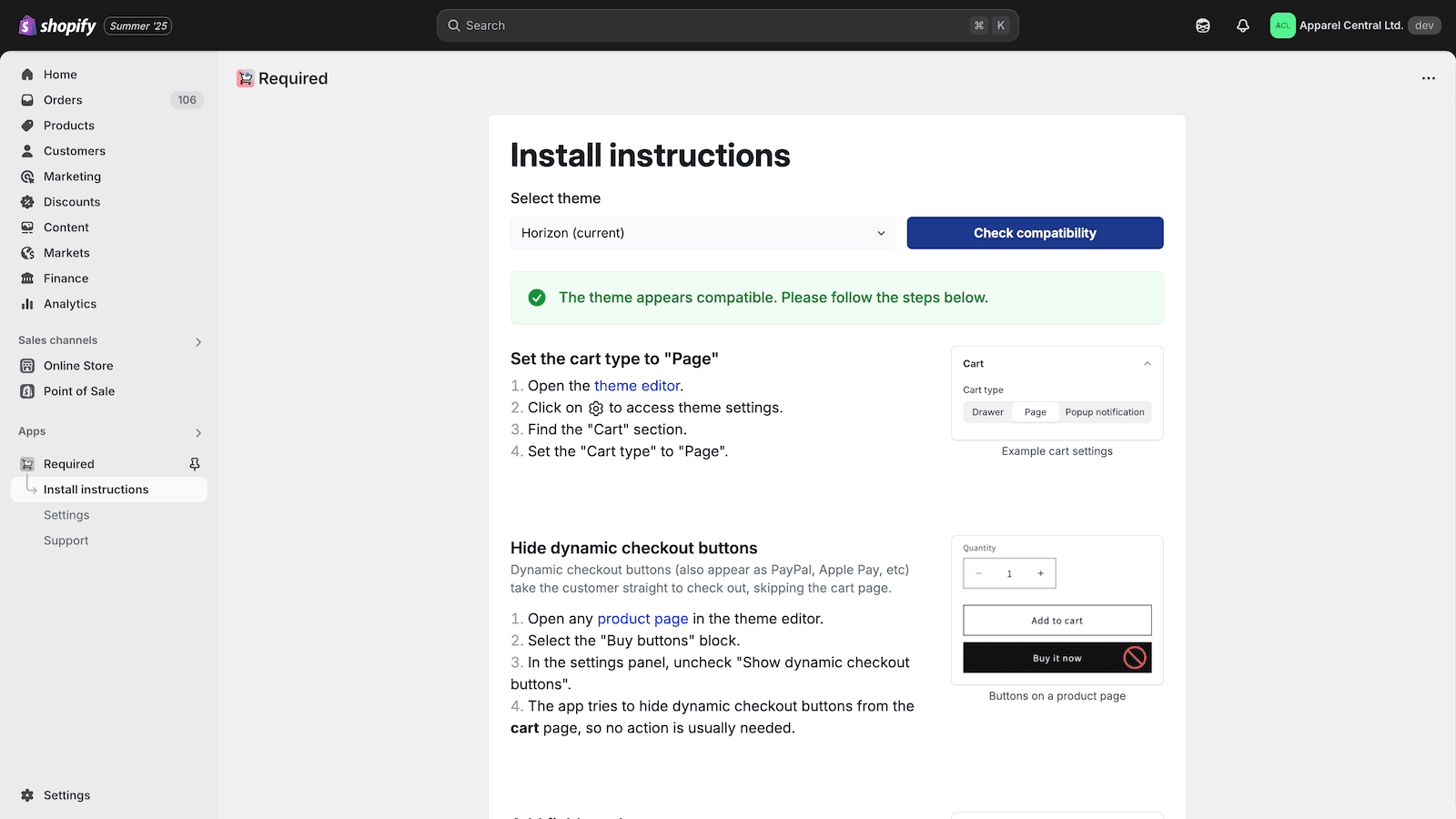Select Point of Sale channel
This screenshot has height=819, width=1456.
[79, 391]
